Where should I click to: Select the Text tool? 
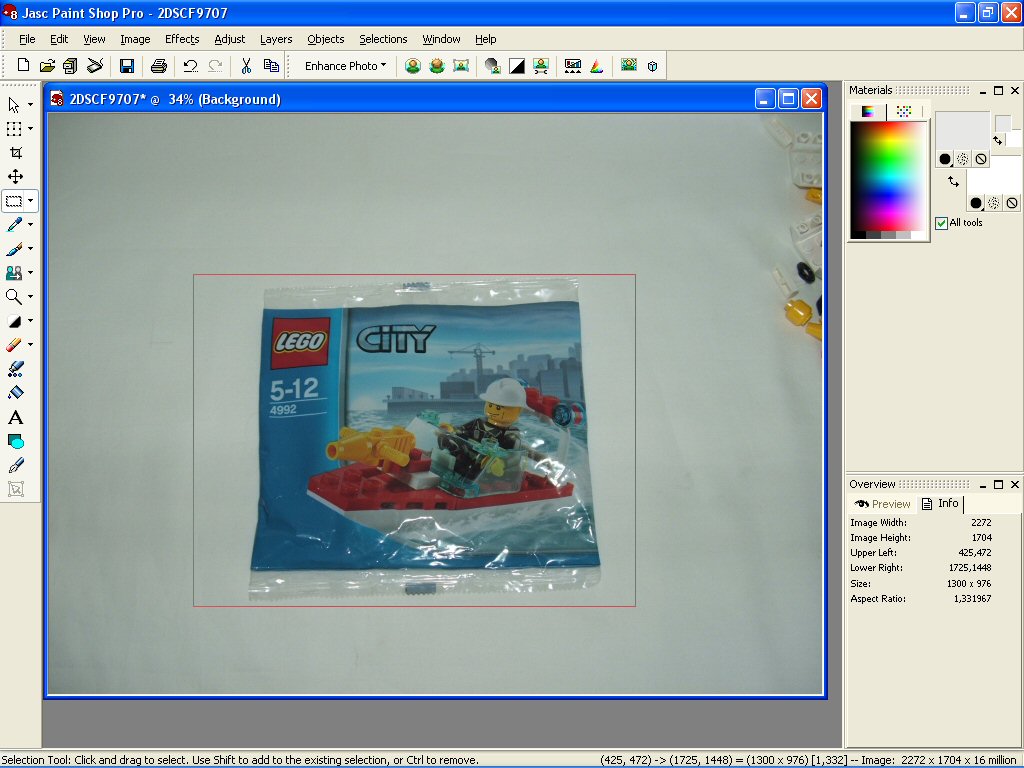16,417
